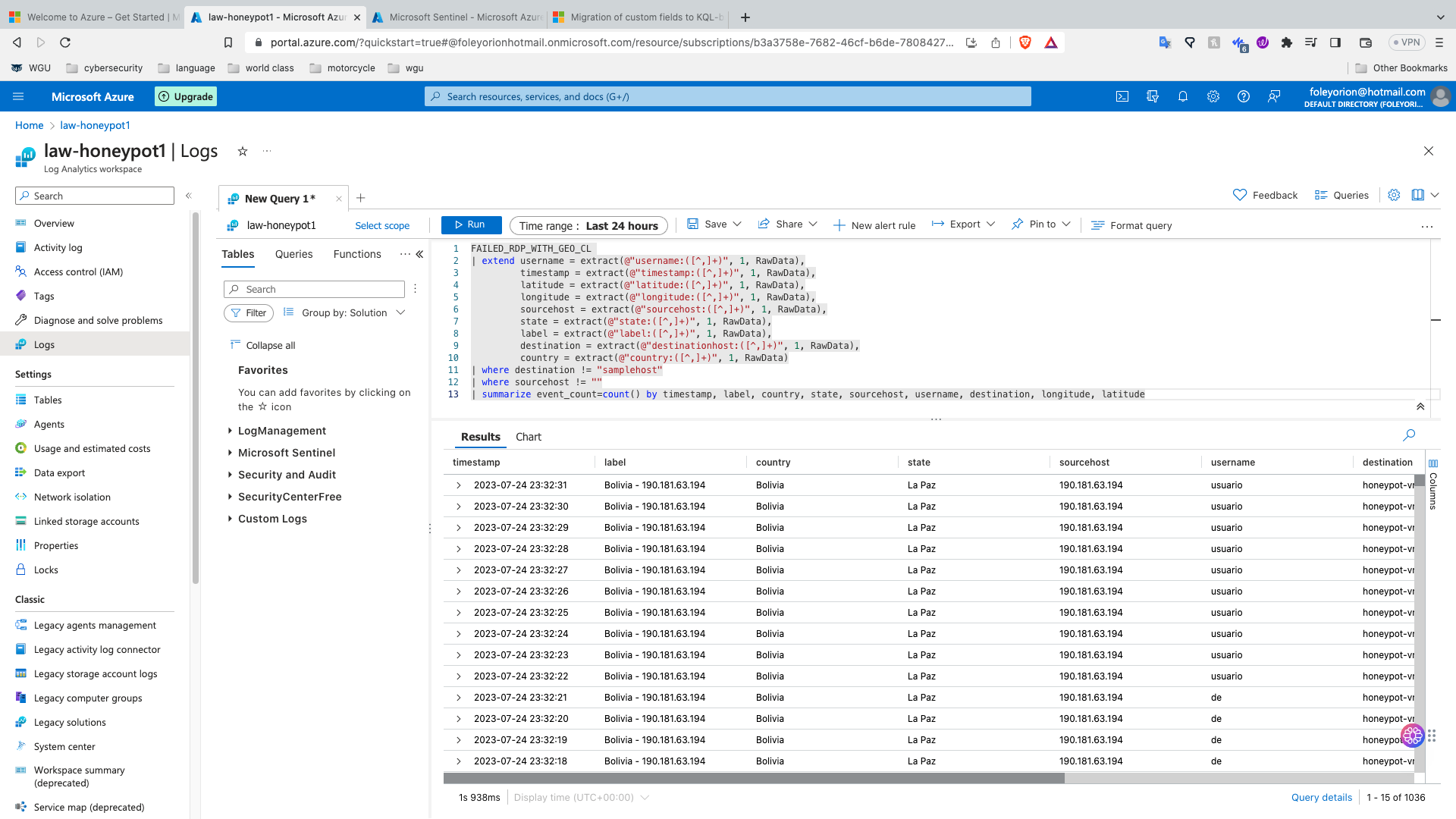
Task: Select the Tables tab
Action: [238, 254]
